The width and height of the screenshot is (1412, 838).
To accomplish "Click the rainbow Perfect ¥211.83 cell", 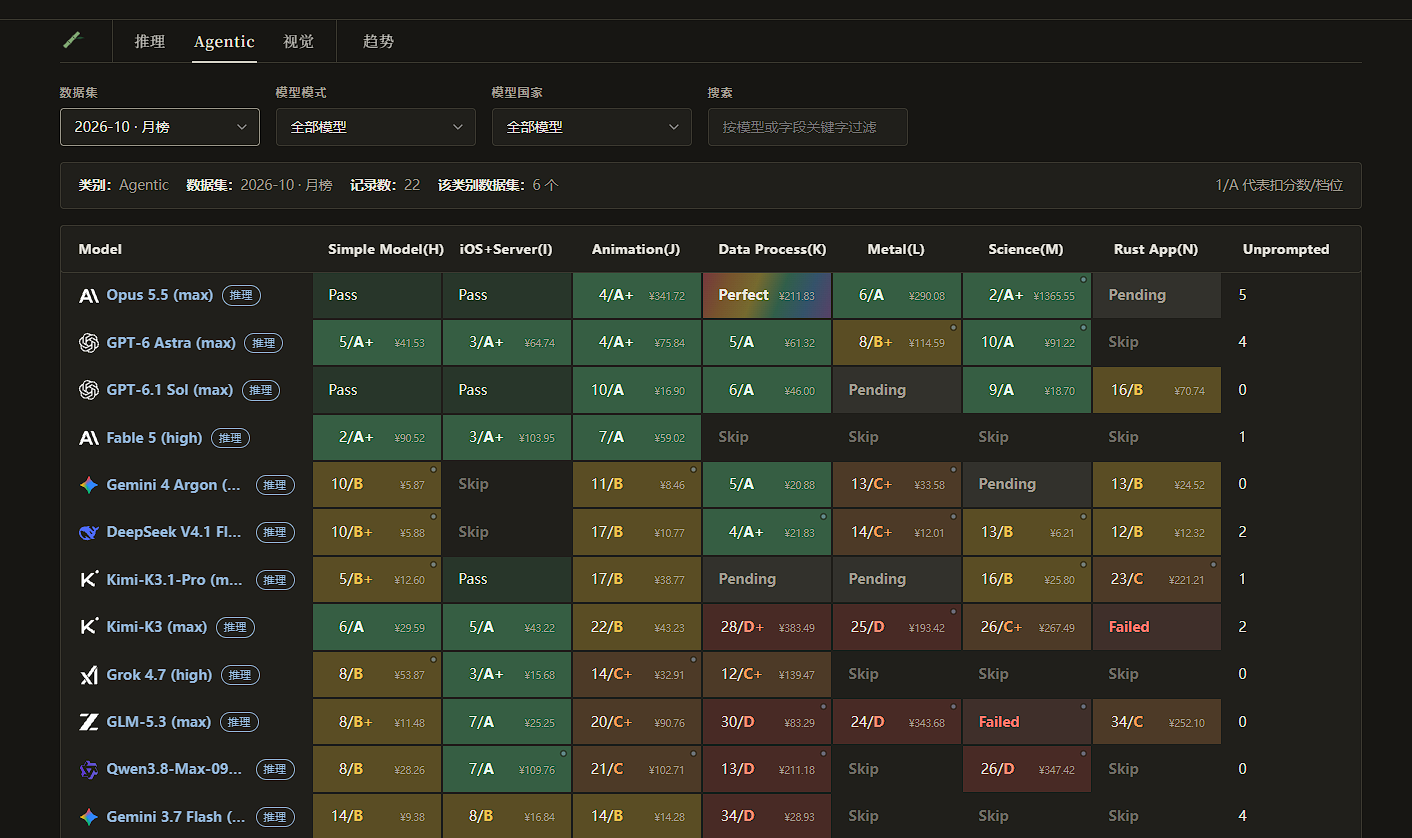I will [767, 295].
